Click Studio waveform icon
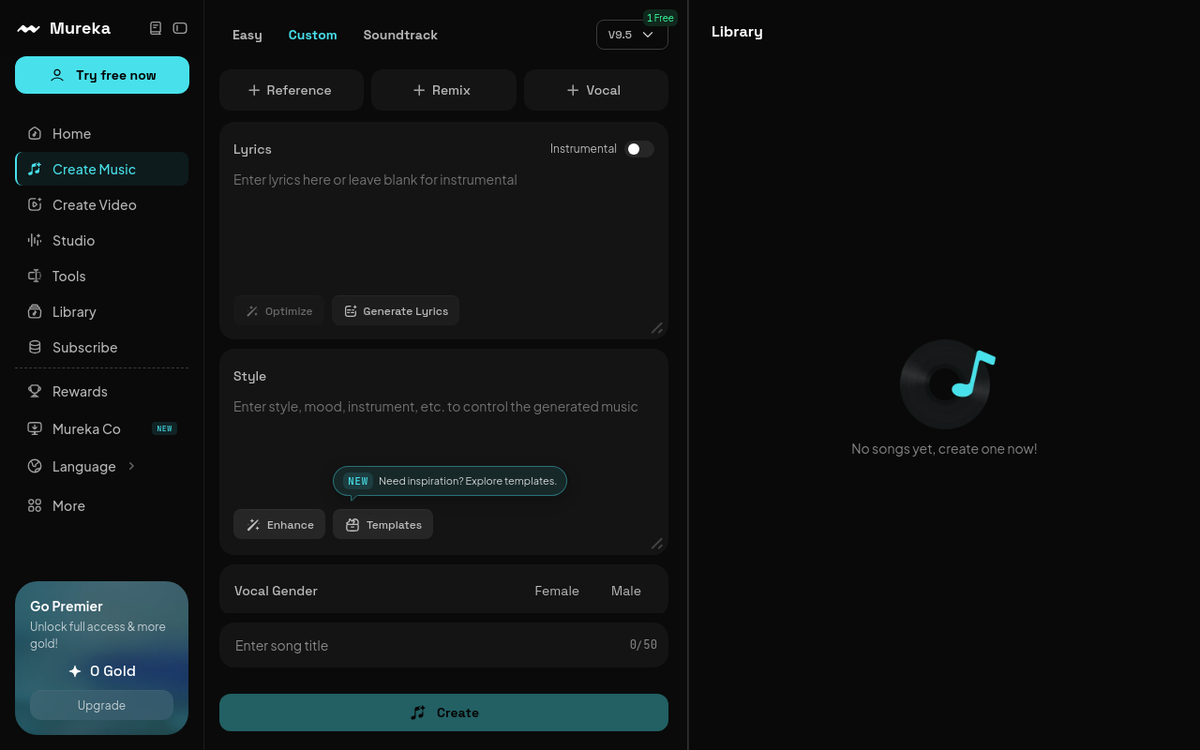The width and height of the screenshot is (1200, 750). pos(35,241)
